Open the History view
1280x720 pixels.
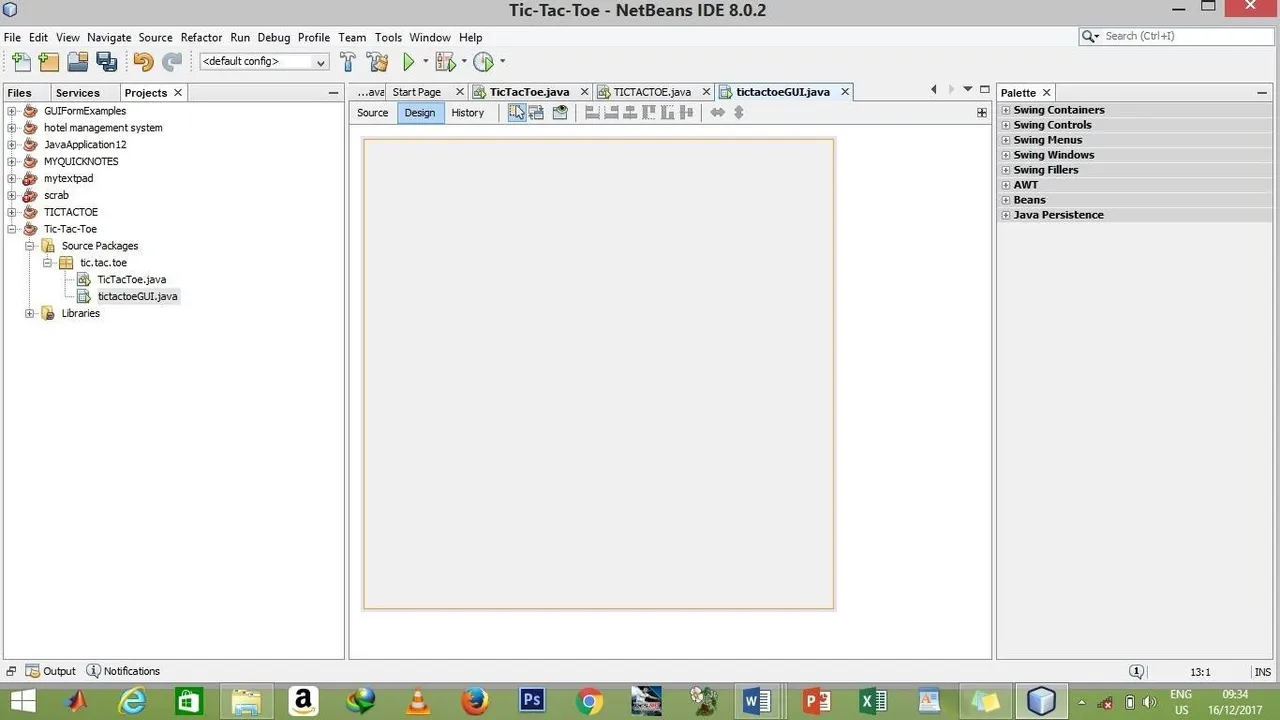(x=467, y=113)
